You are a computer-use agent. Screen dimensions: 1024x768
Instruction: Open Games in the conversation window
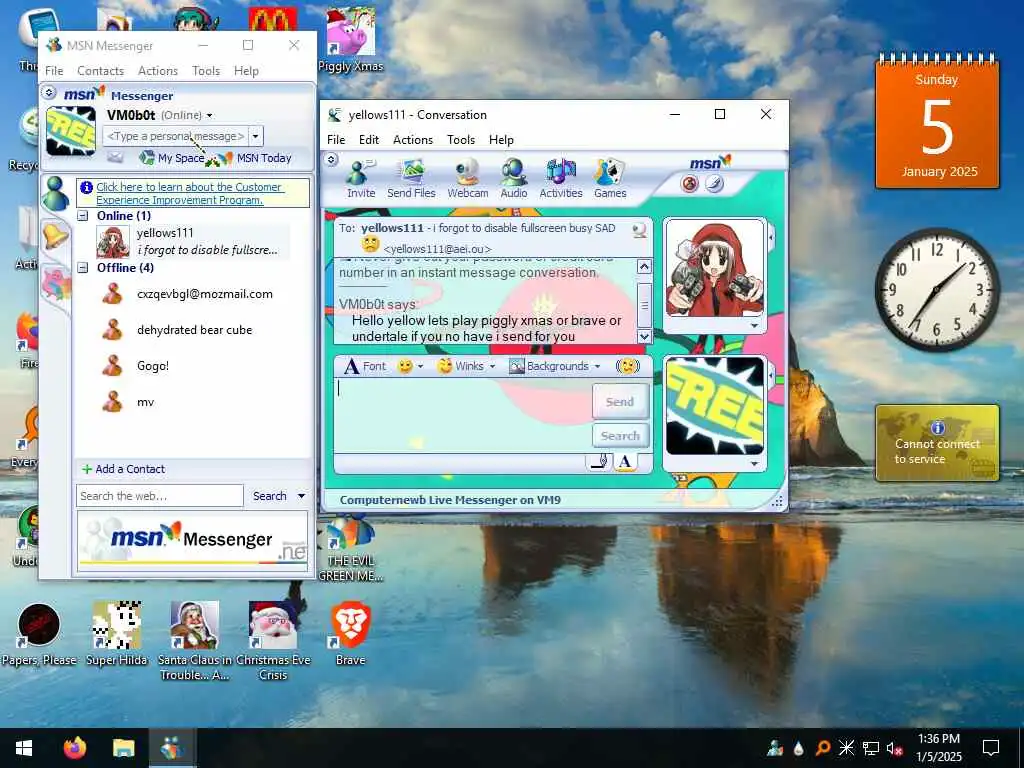(x=610, y=178)
